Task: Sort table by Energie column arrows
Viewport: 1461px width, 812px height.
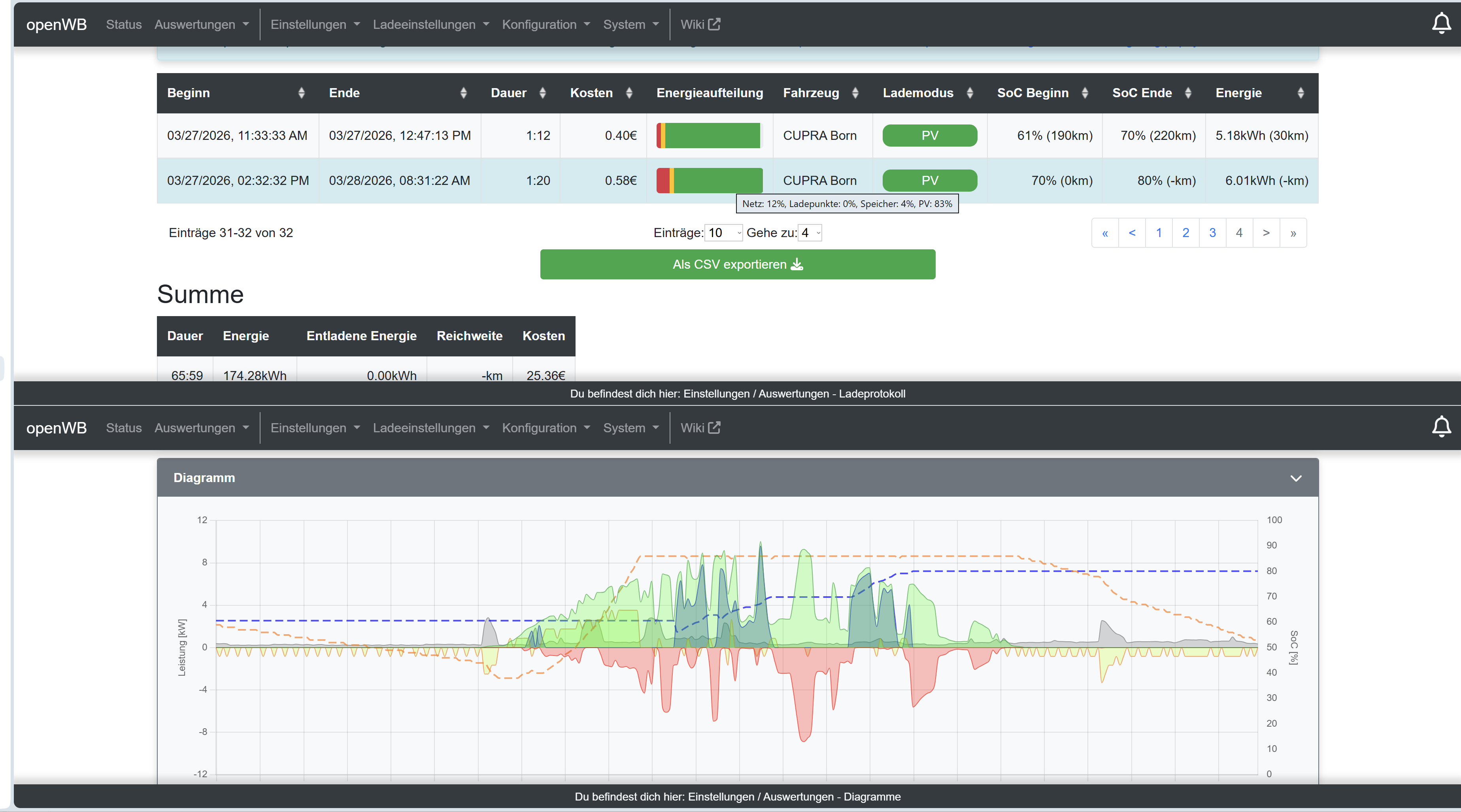Action: tap(1301, 93)
